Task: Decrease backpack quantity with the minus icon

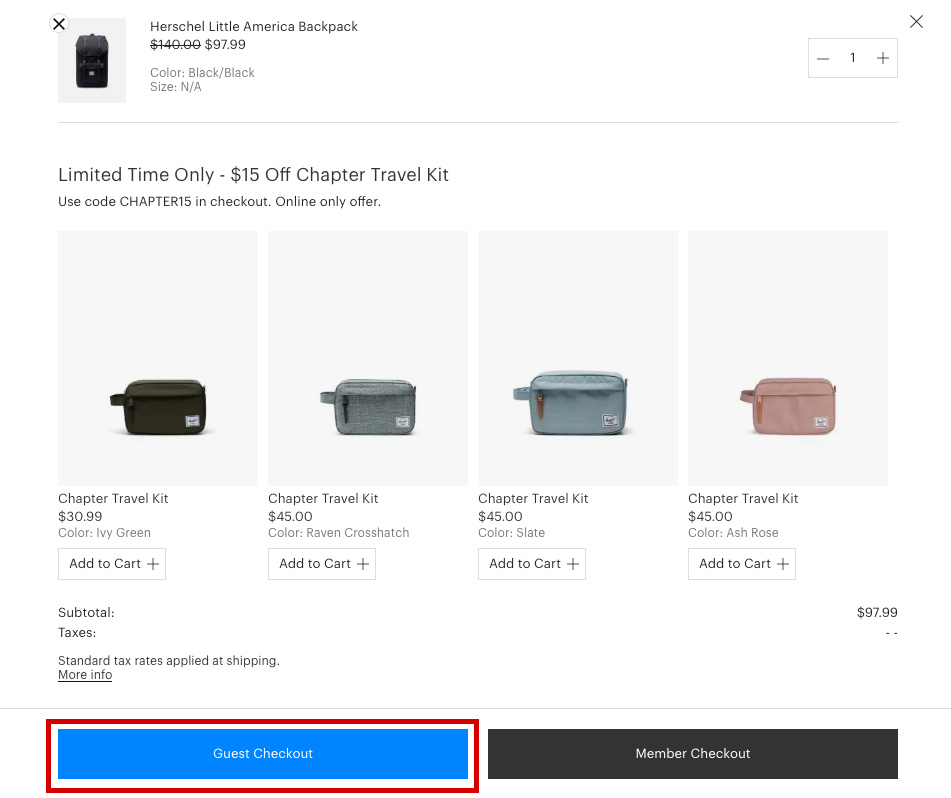Action: pos(823,58)
